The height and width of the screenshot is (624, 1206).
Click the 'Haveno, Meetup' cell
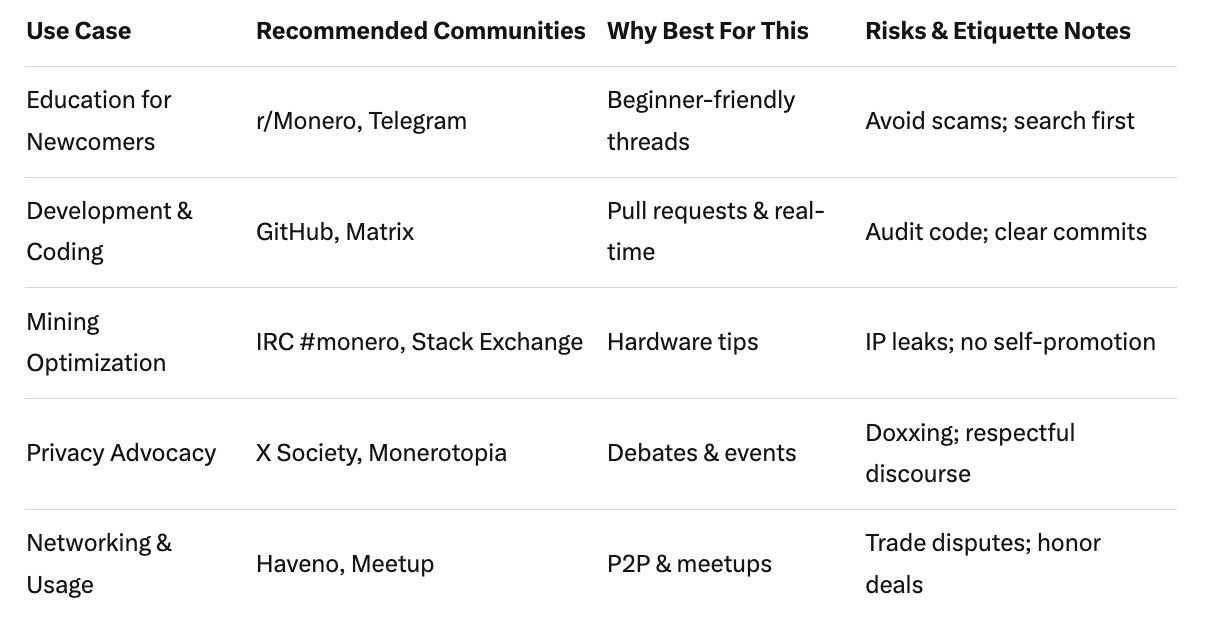coord(345,564)
